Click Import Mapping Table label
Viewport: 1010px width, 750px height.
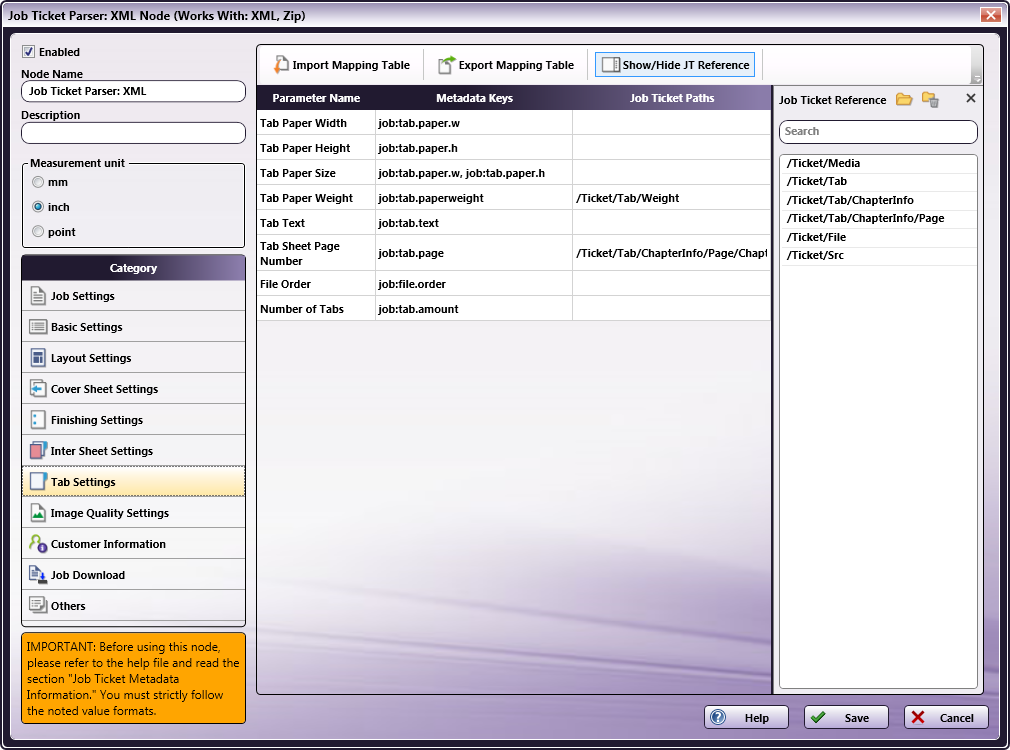click(351, 65)
